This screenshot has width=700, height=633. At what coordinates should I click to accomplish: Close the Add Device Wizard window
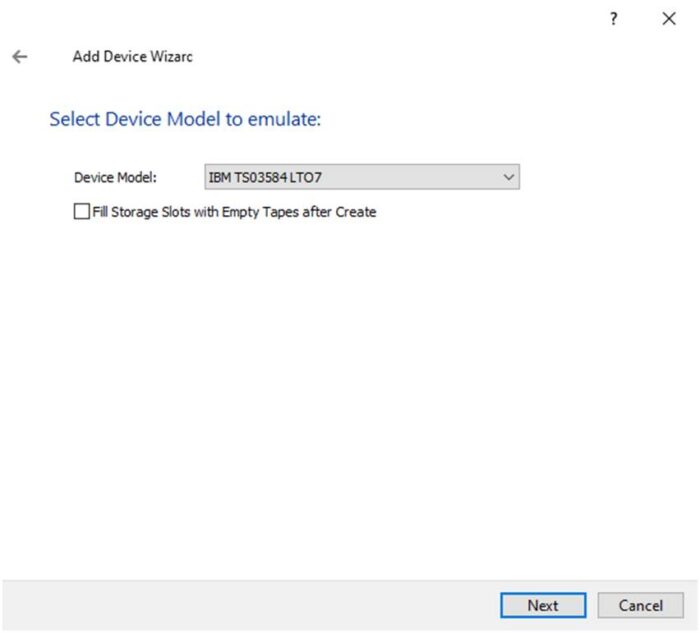click(669, 19)
